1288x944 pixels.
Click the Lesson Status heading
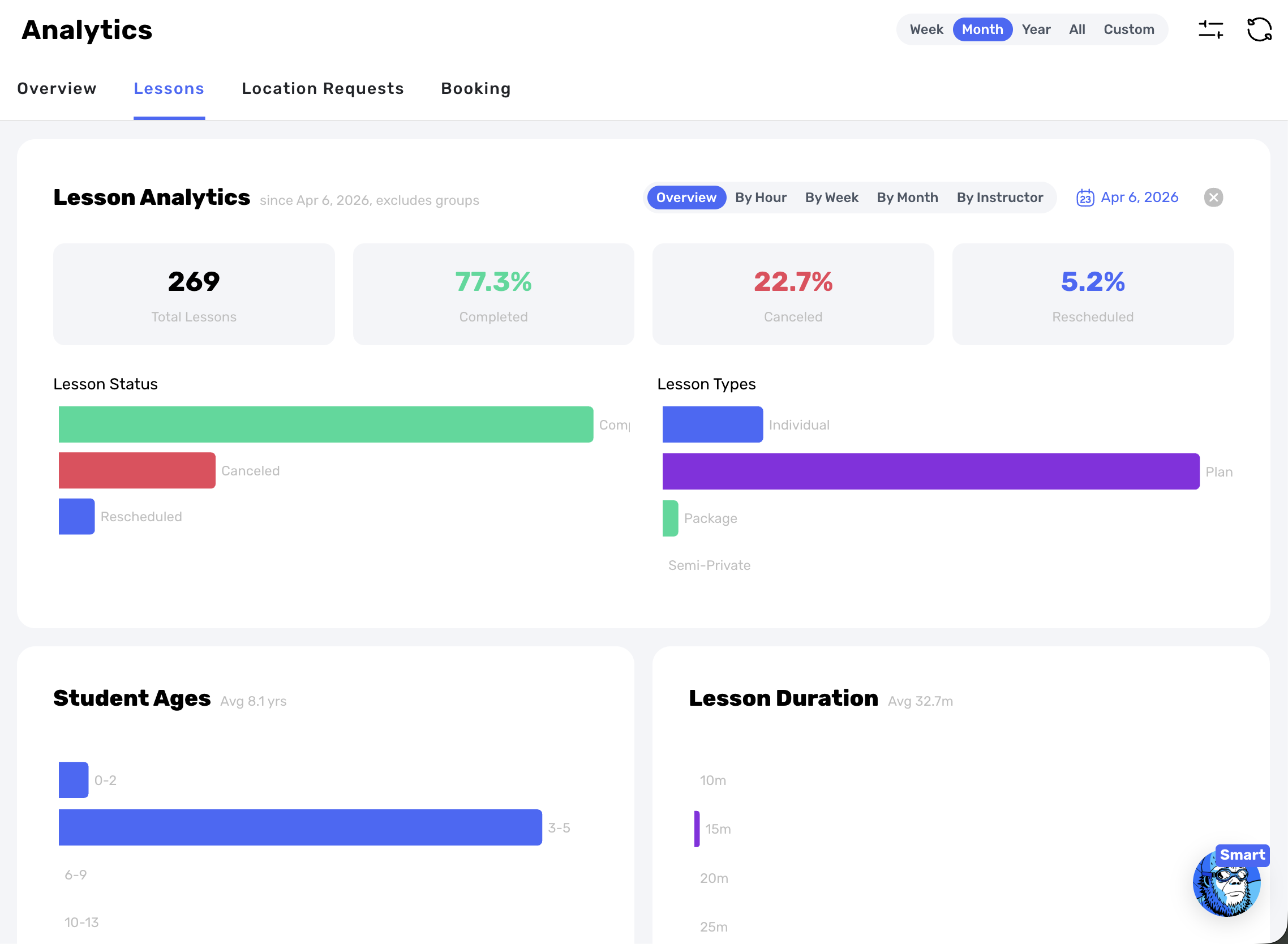[105, 384]
